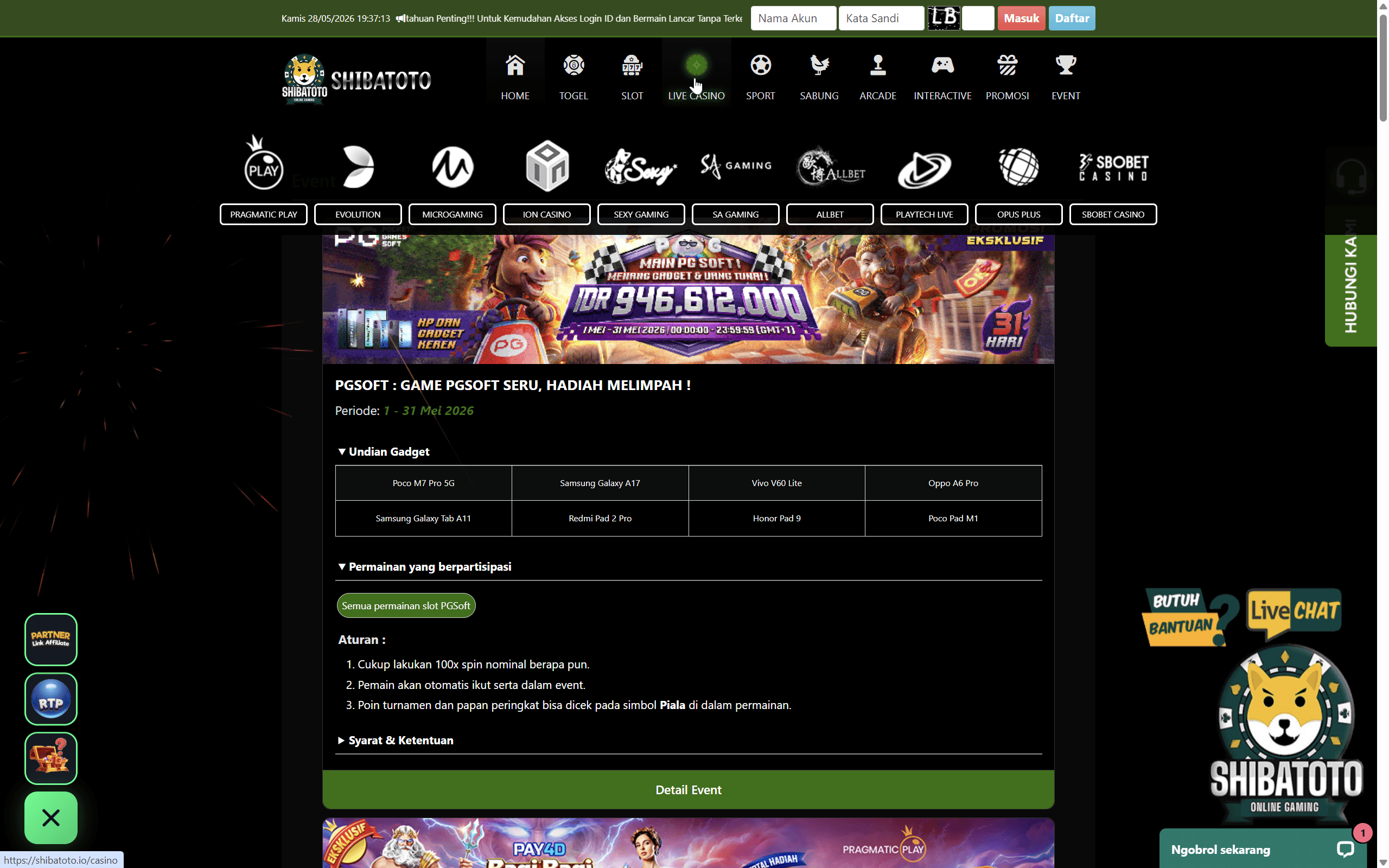Click the ALLBET provider button
Screen dimensions: 1389x868
[x=830, y=214]
